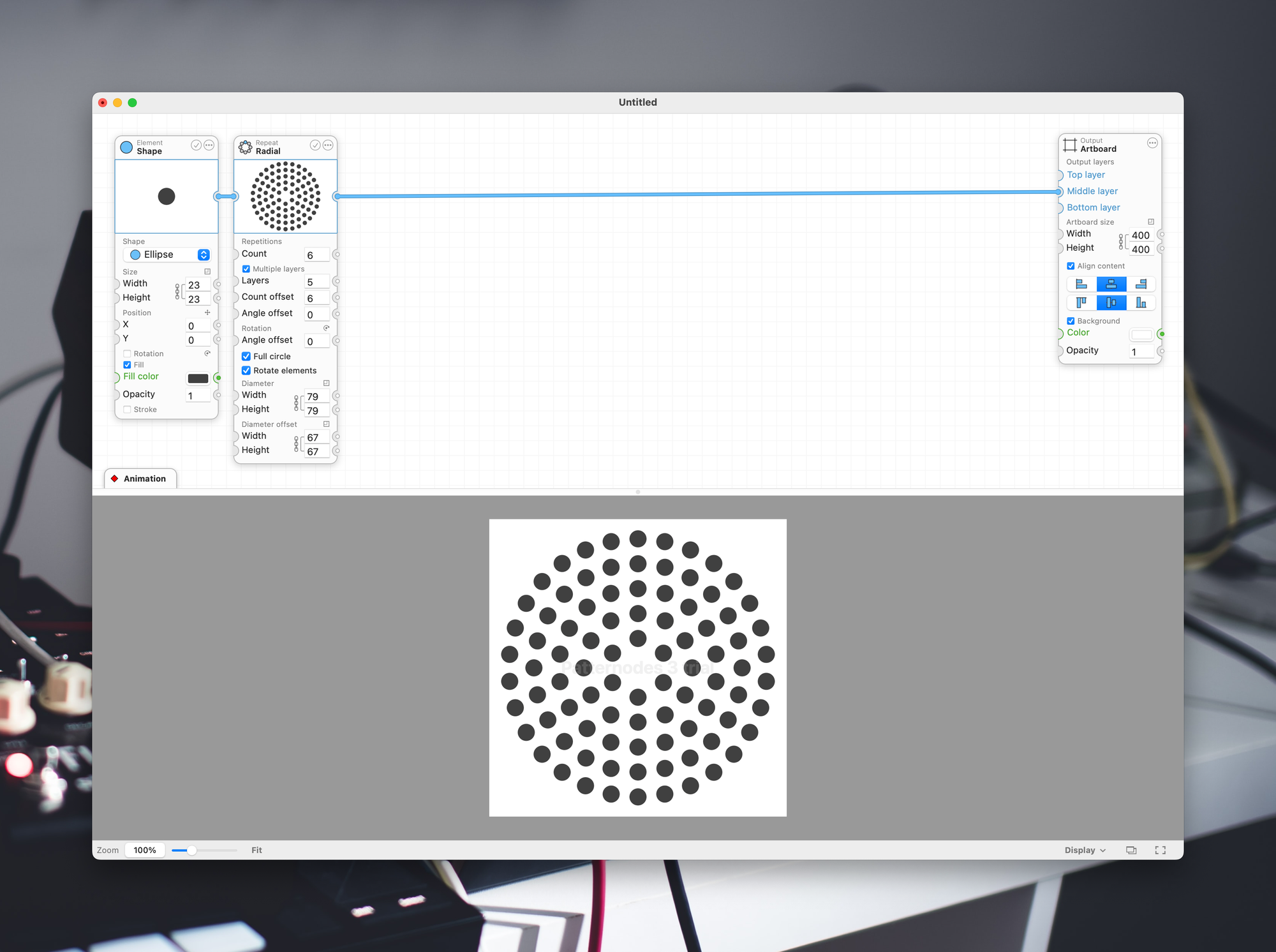Click Artboard size width-height chain link
Screen dimensions: 1276x952
click(x=1121, y=242)
